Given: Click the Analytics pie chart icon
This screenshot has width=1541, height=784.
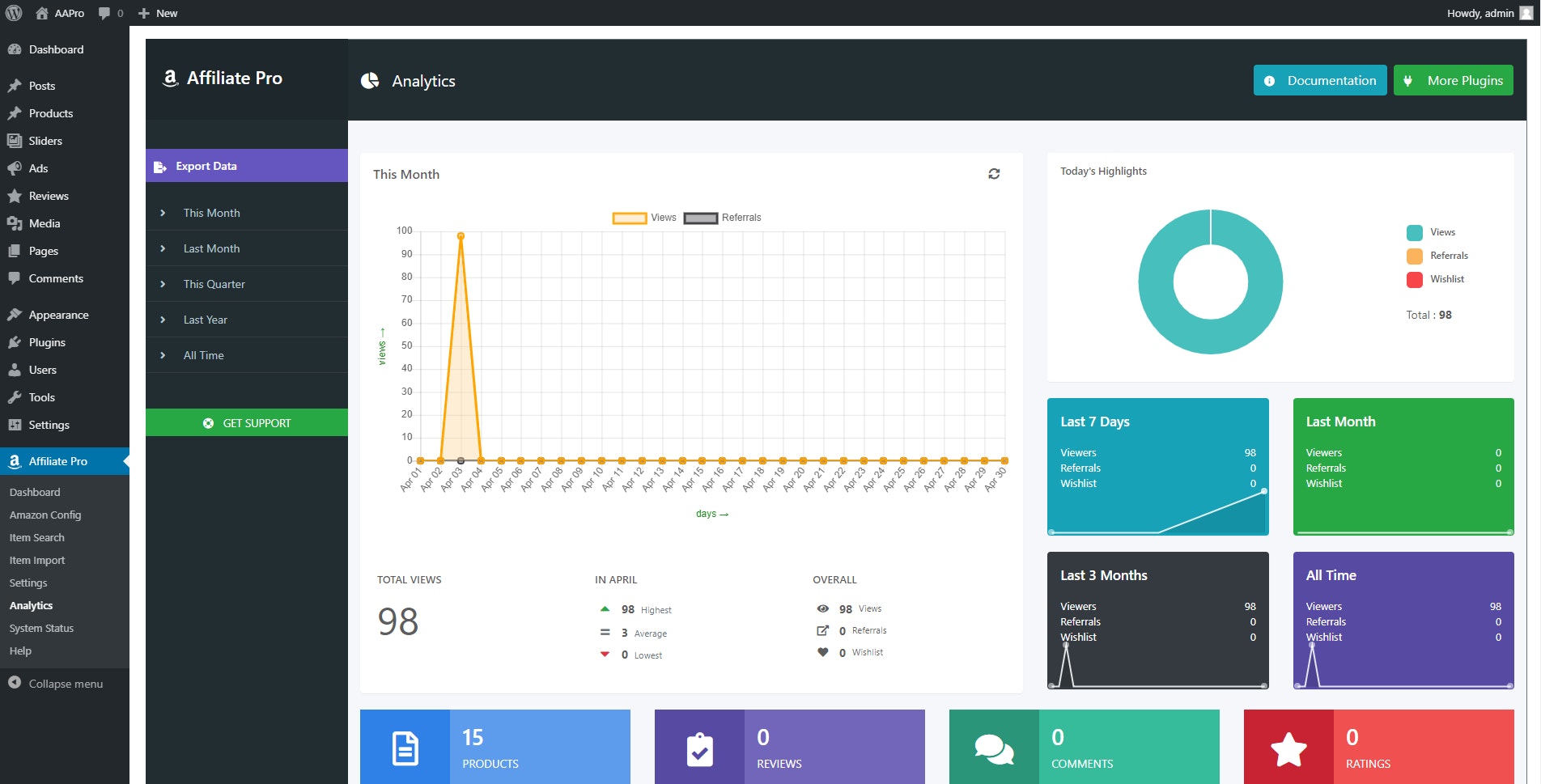Looking at the screenshot, I should point(370,80).
